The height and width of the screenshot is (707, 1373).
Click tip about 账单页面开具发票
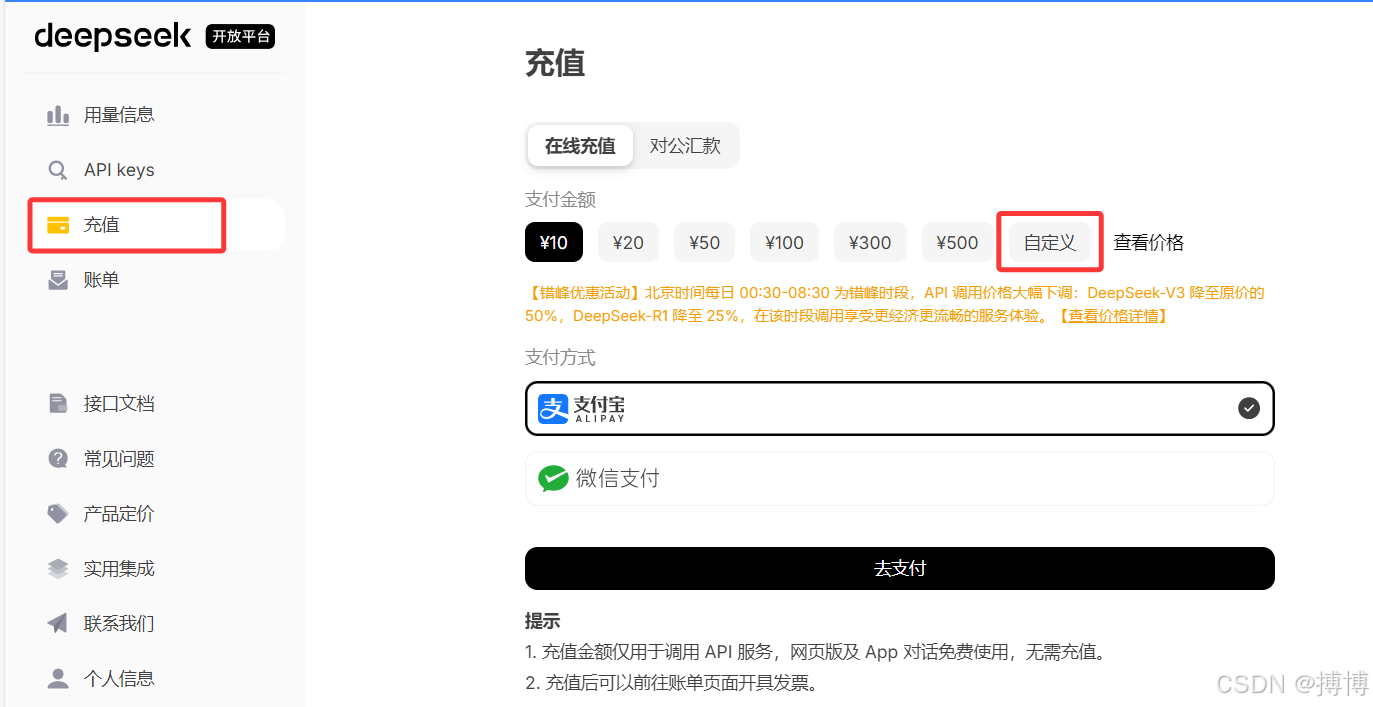click(x=671, y=685)
